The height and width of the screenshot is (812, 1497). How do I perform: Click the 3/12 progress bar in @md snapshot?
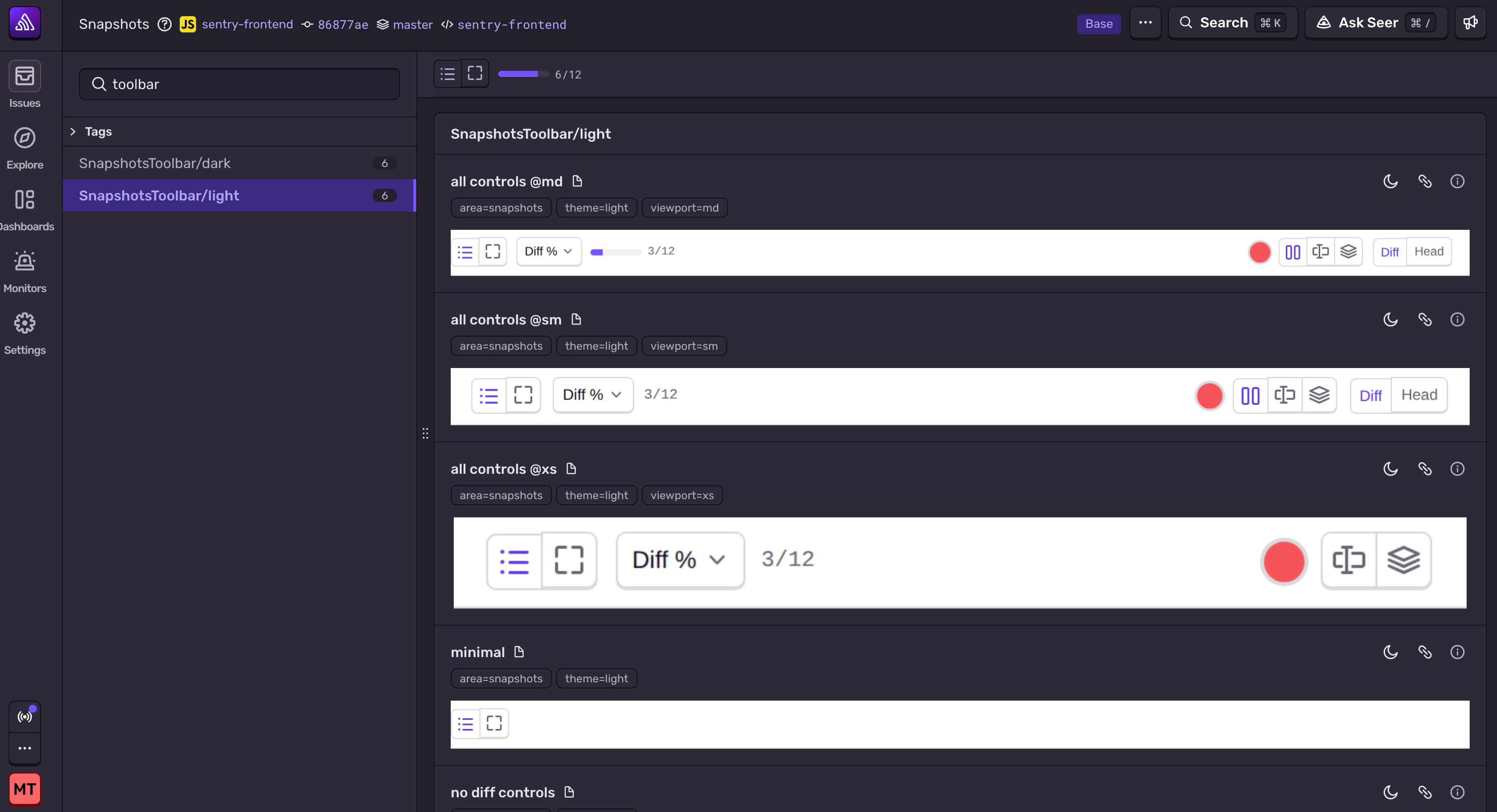615,252
